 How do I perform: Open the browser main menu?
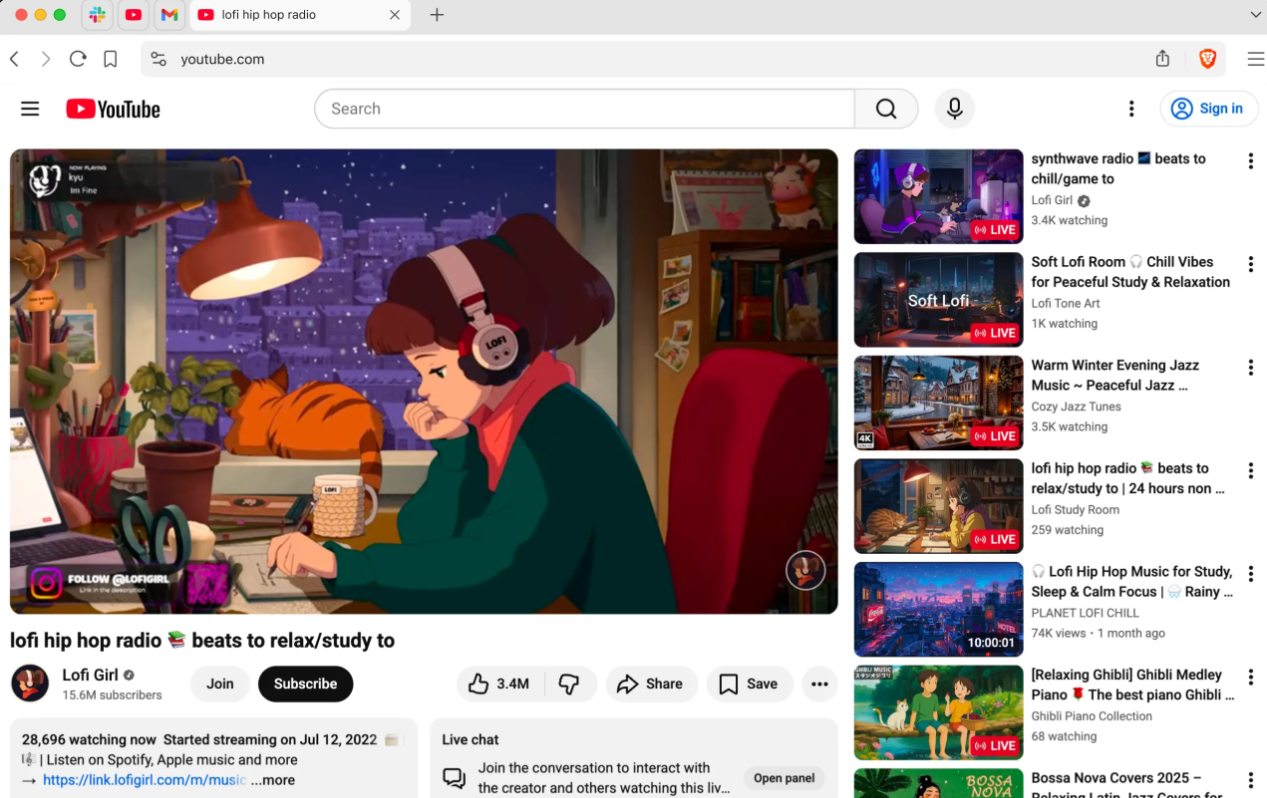[1255, 59]
